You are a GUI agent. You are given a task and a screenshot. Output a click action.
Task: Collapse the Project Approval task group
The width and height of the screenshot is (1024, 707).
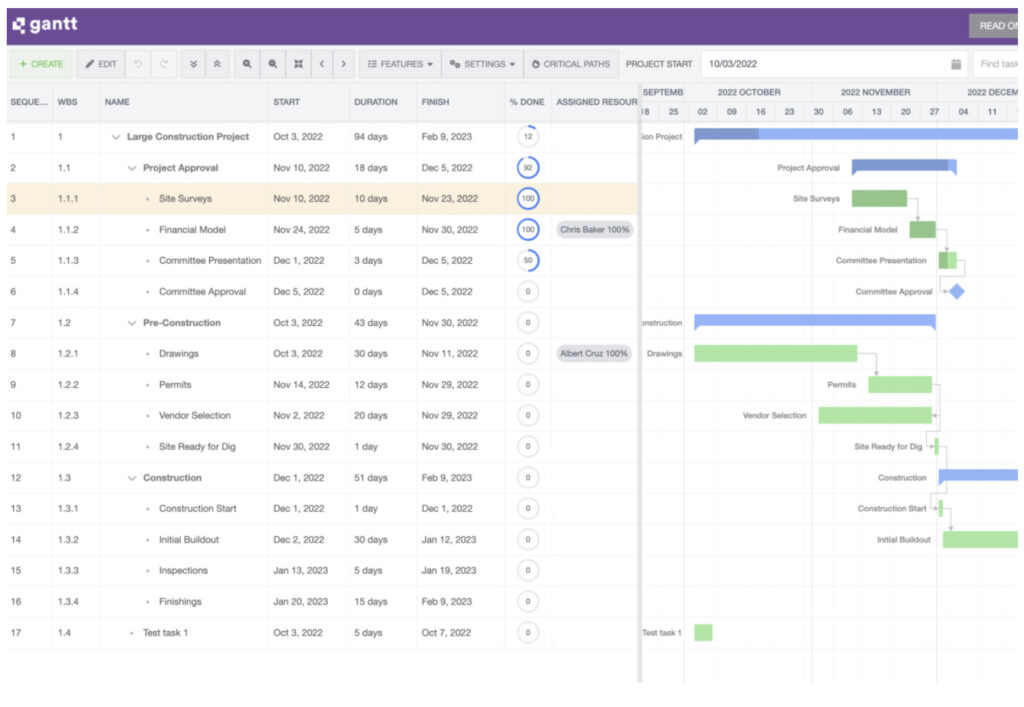click(132, 168)
